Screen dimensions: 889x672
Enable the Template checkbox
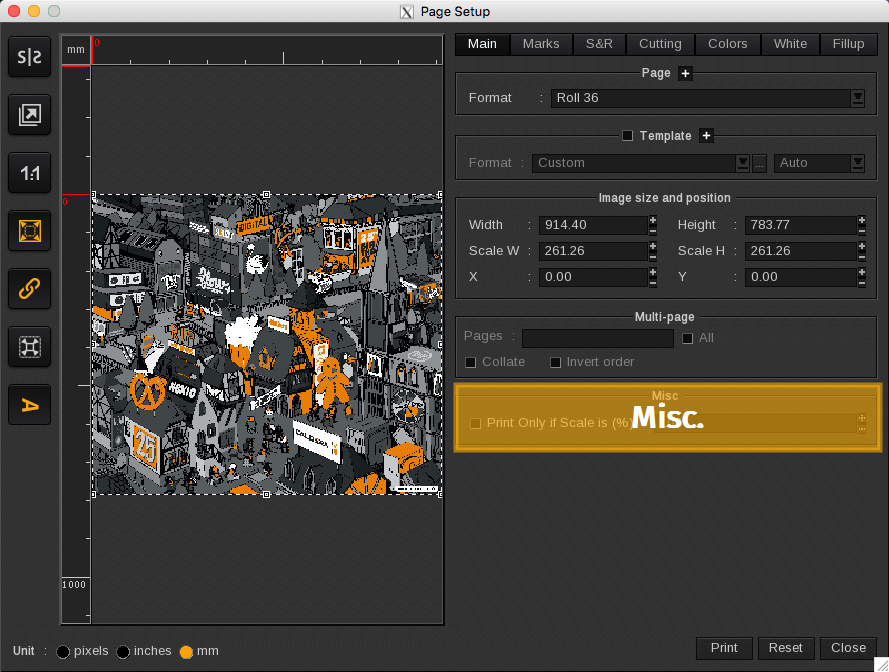(x=628, y=136)
